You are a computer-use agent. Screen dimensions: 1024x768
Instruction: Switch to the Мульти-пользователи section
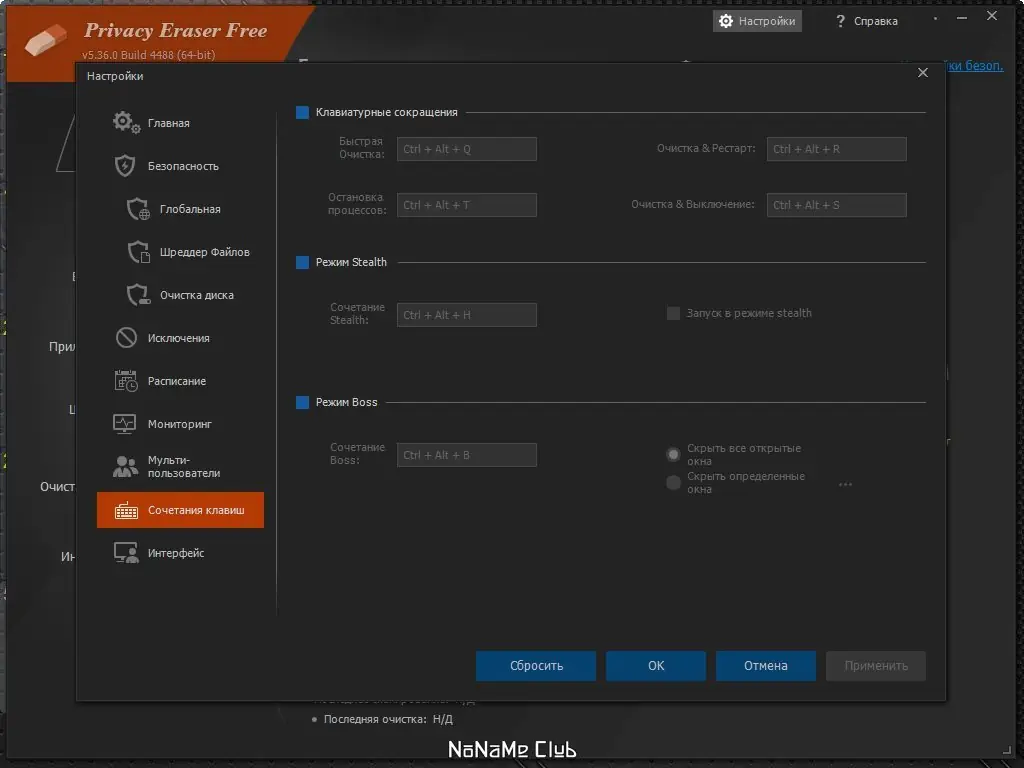coord(180,467)
